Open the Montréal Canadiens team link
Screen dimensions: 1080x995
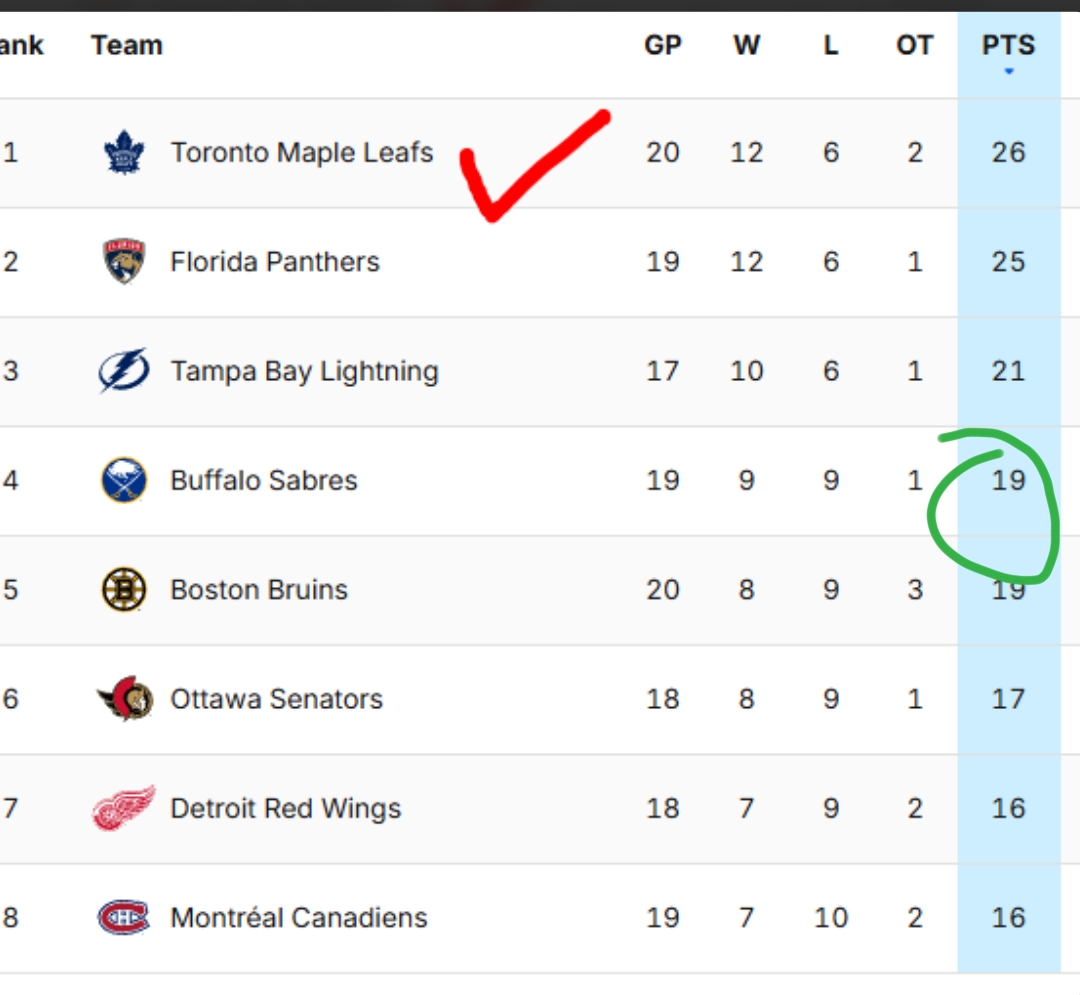pyautogui.click(x=299, y=917)
